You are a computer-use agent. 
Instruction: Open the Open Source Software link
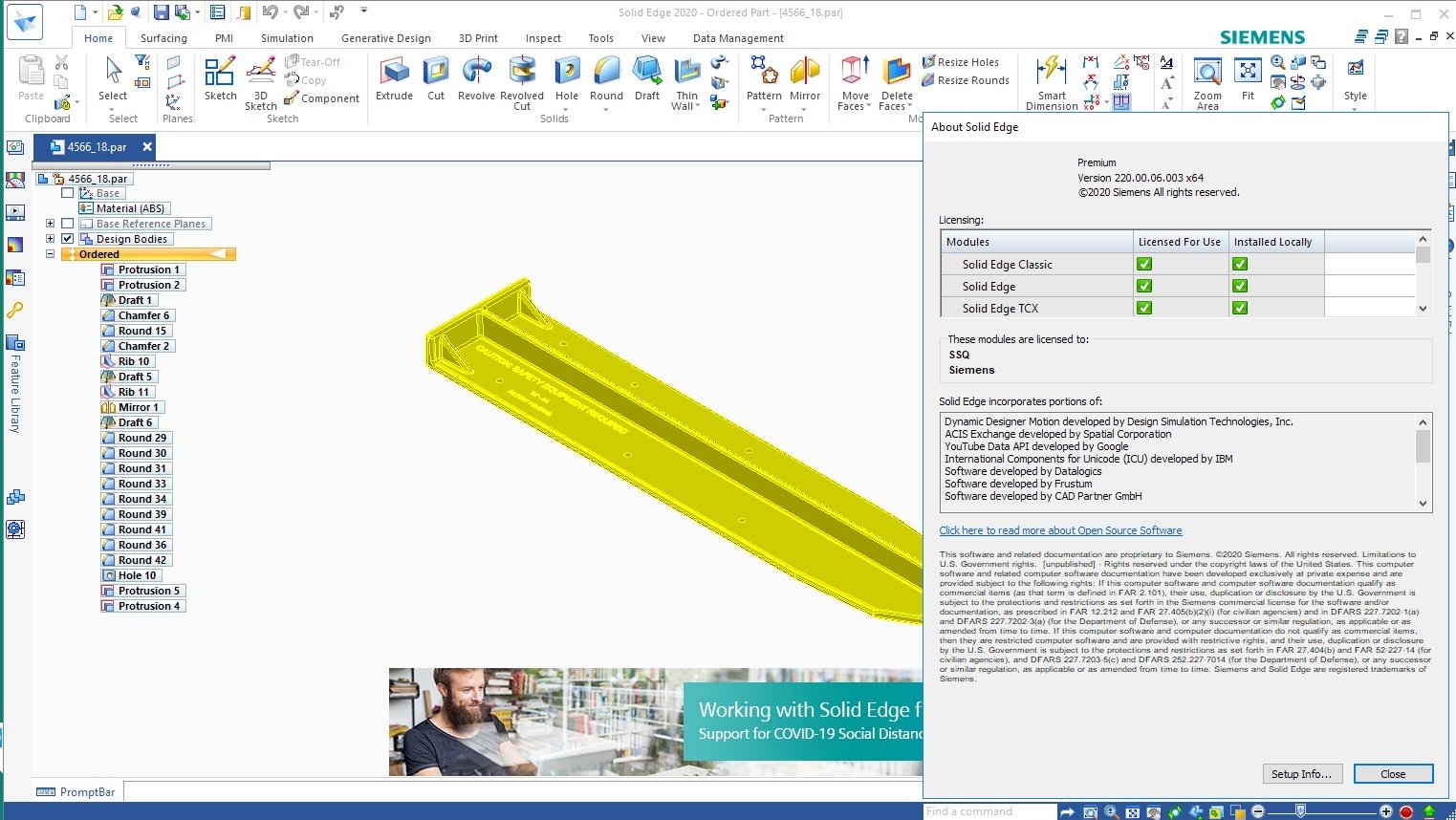click(x=1060, y=530)
